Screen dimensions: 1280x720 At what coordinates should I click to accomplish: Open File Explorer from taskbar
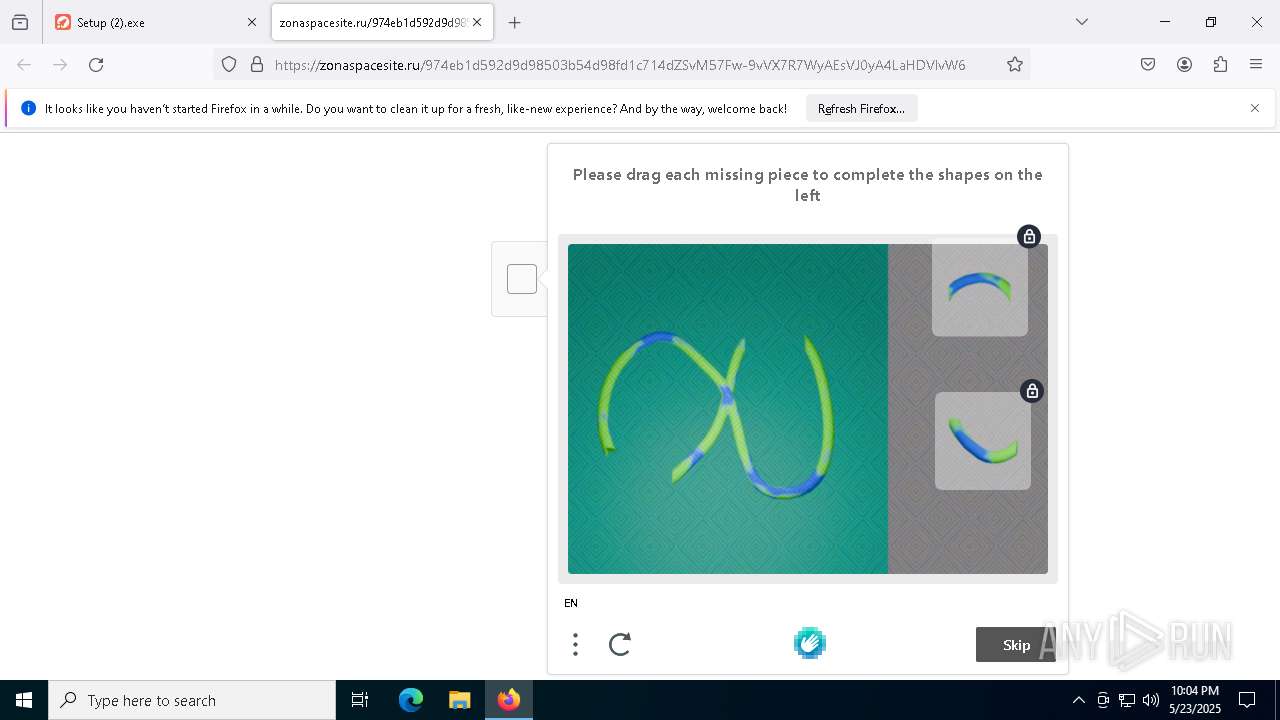coord(459,700)
